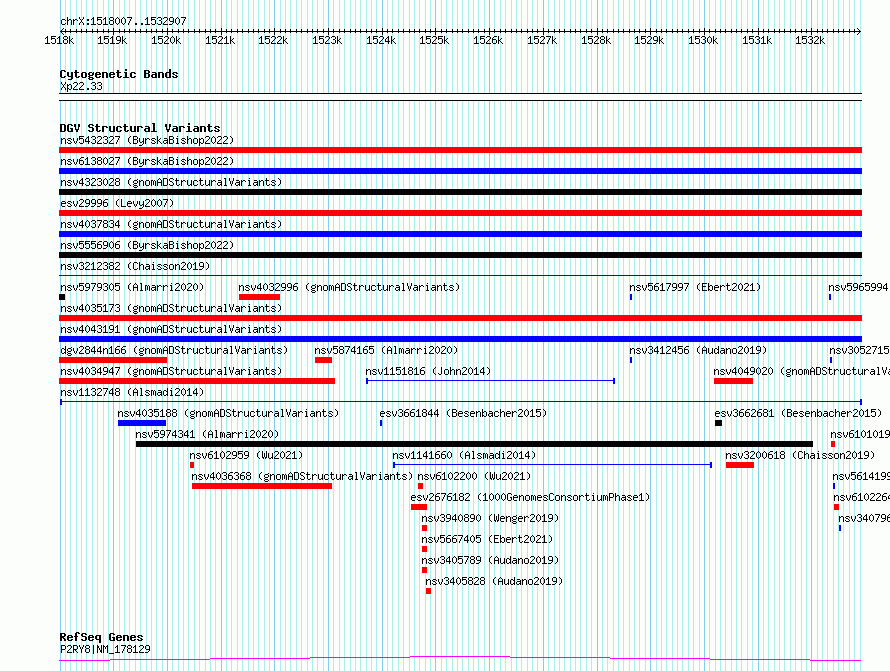Image resolution: width=890 pixels, height=671 pixels.
Task: Click the 1518k ruler tick label
Action: coord(59,40)
